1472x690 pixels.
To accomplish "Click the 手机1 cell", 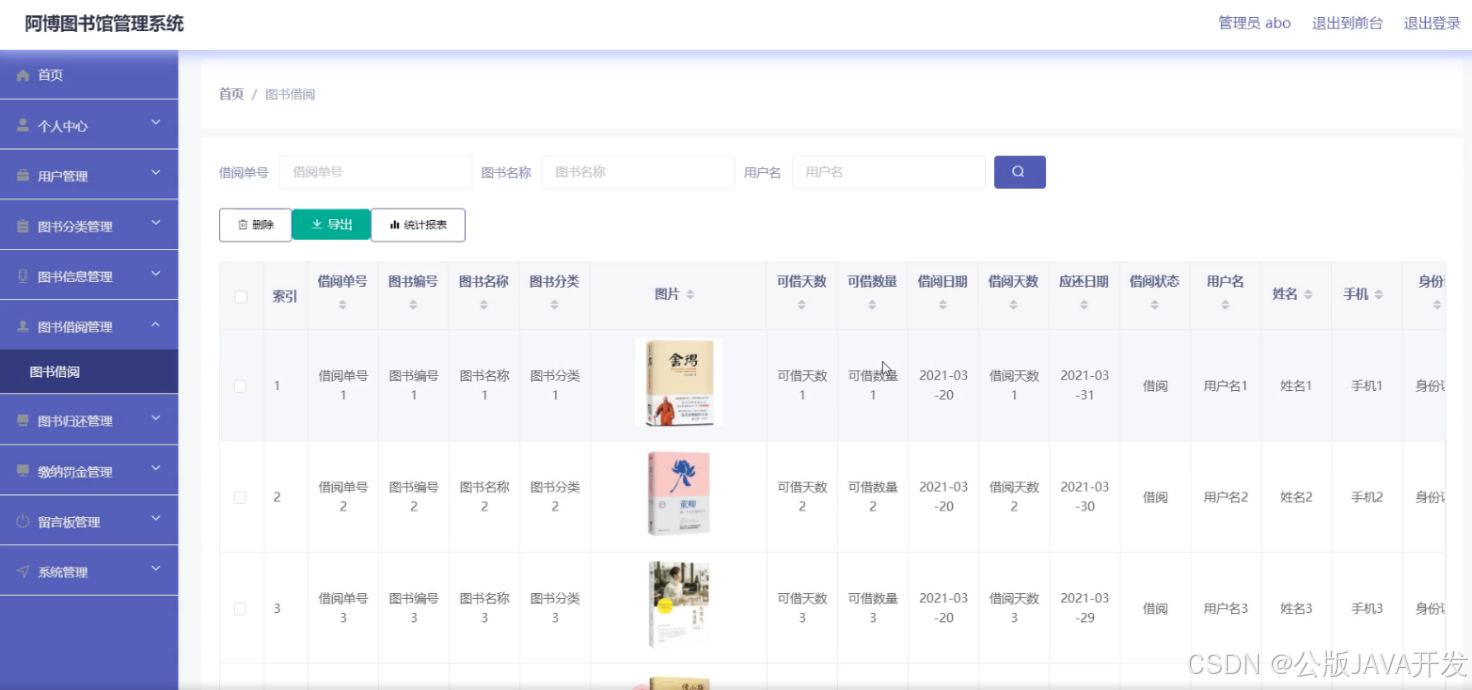I will click(x=1366, y=386).
